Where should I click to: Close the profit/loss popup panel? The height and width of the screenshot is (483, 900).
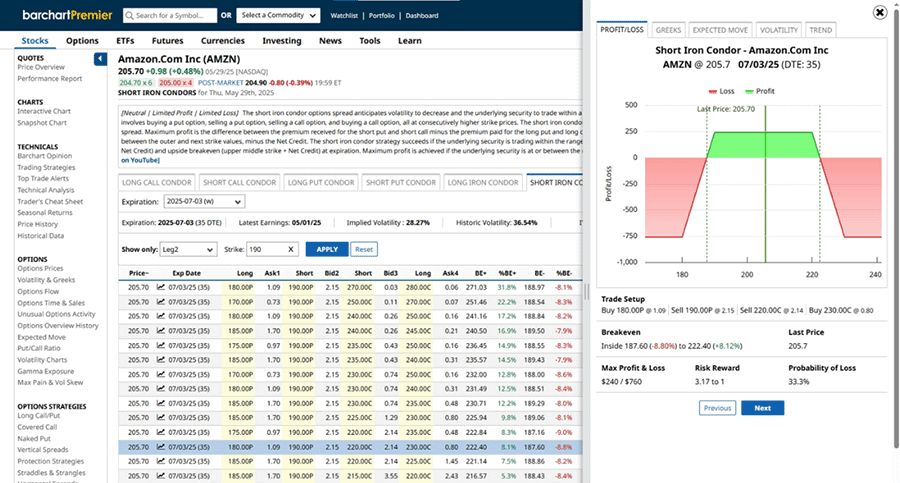click(x=879, y=12)
